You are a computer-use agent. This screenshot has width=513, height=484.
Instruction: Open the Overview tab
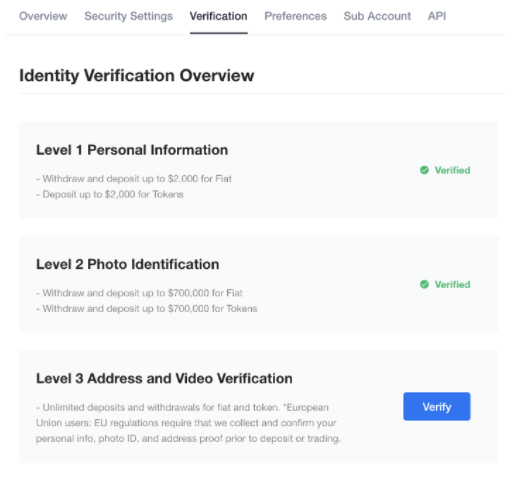coord(43,16)
